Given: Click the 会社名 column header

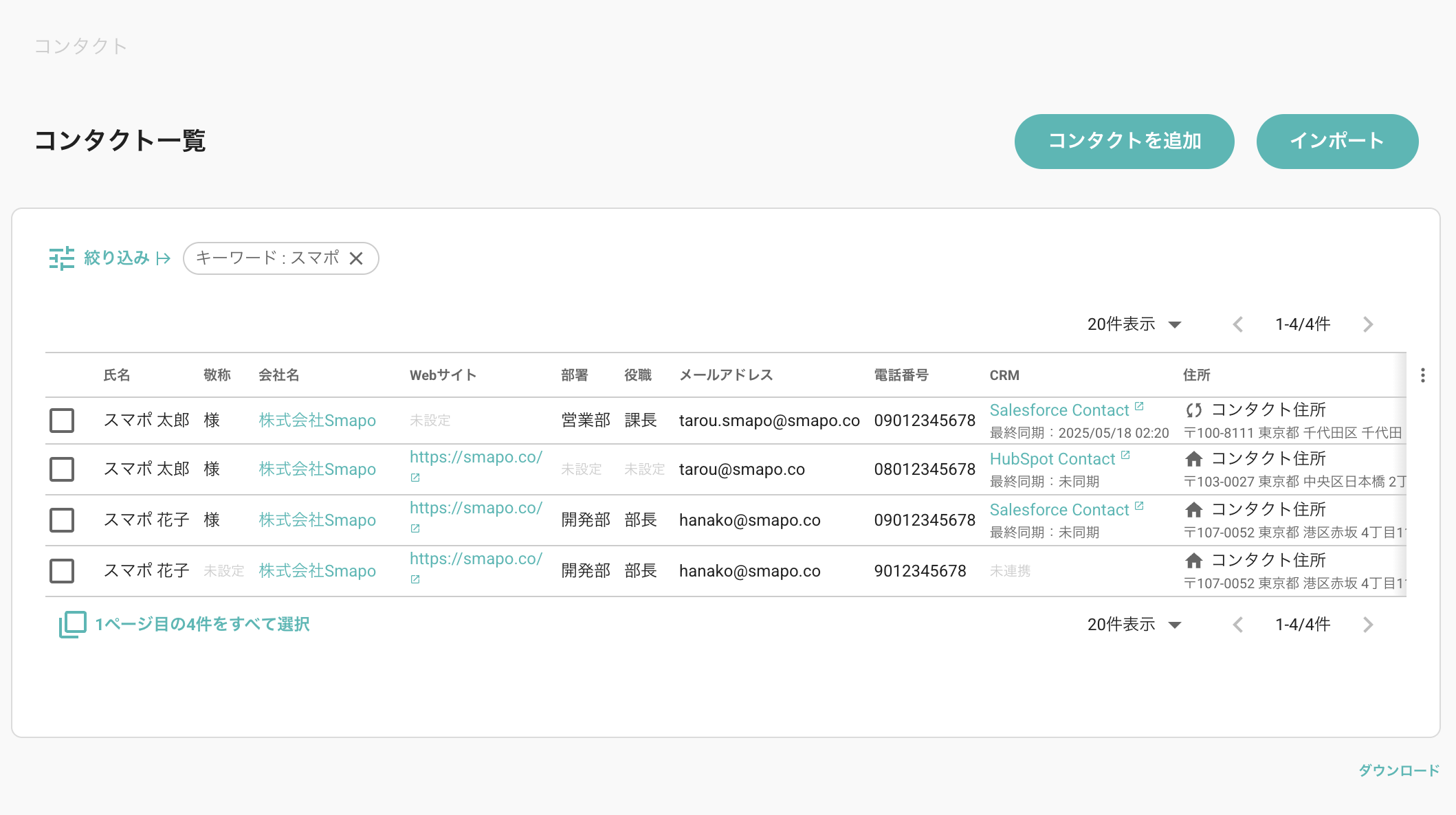Looking at the screenshot, I should (x=279, y=375).
